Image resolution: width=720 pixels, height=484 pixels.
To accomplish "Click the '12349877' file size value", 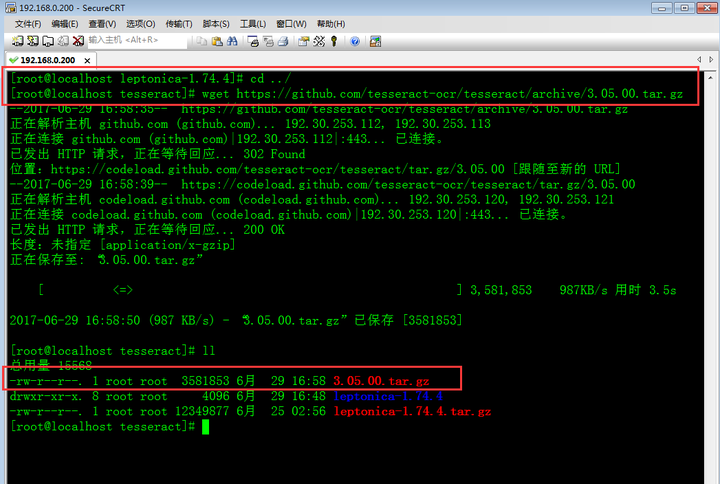I will coord(202,411).
